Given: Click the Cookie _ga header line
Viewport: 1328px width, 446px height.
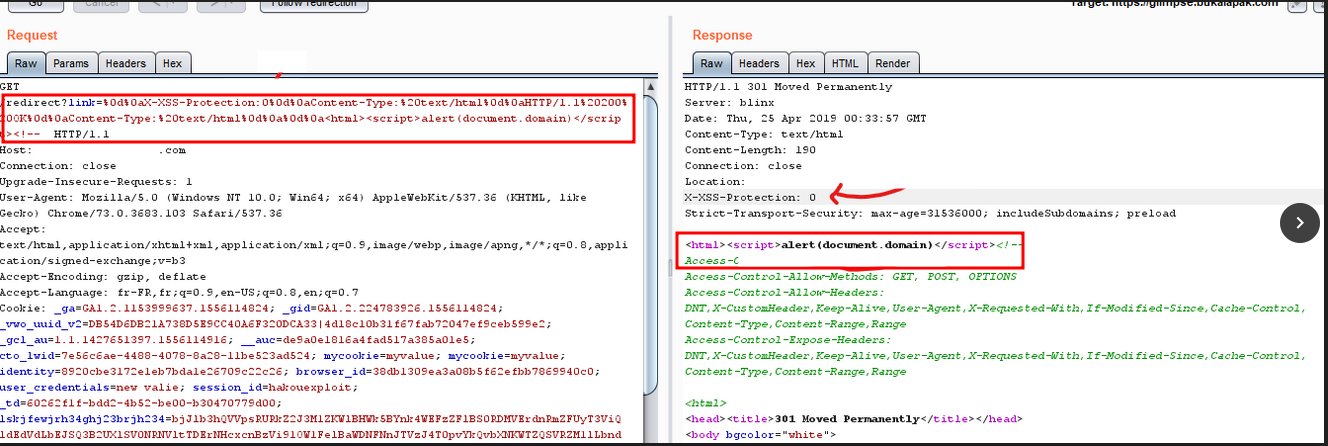Looking at the screenshot, I should click(253, 308).
